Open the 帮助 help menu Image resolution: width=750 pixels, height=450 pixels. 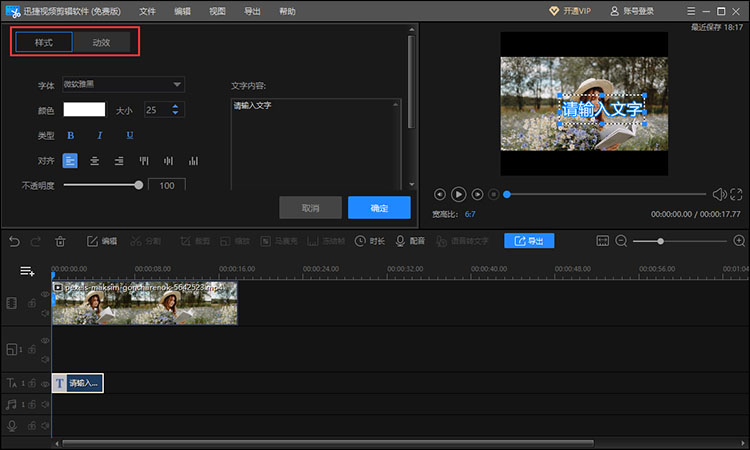287,11
